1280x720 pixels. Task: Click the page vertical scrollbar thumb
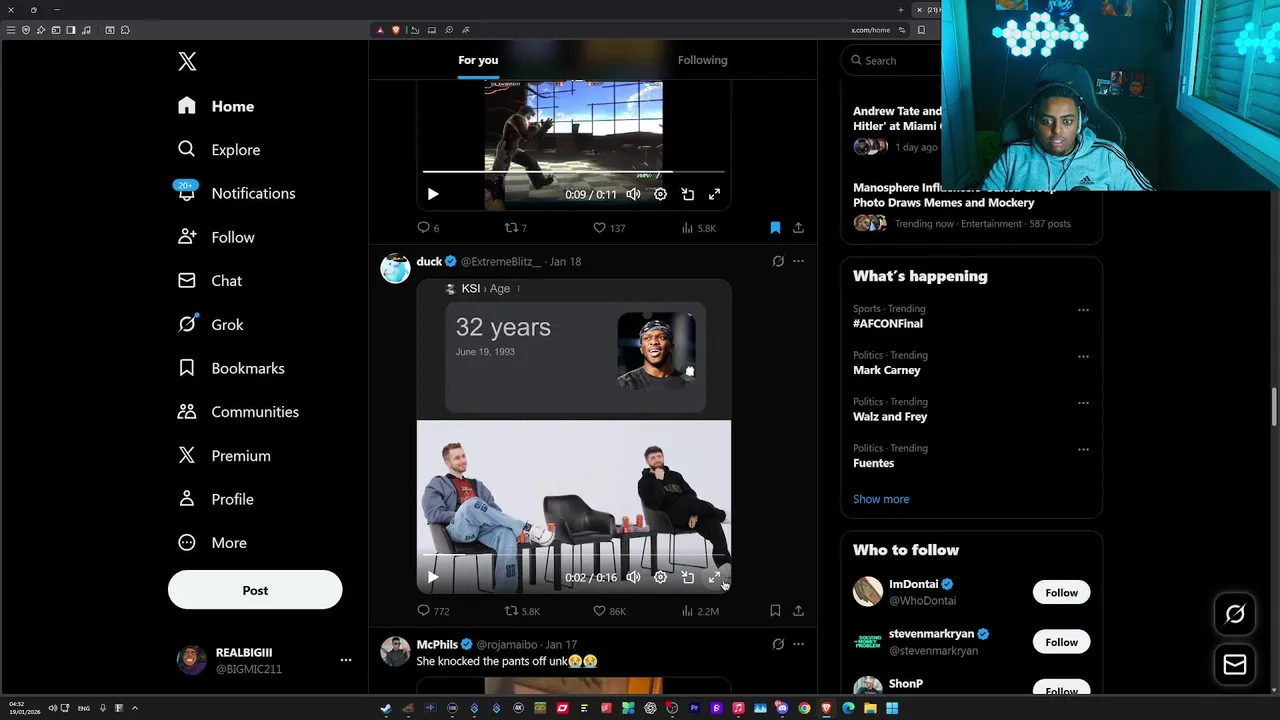[x=1274, y=407]
